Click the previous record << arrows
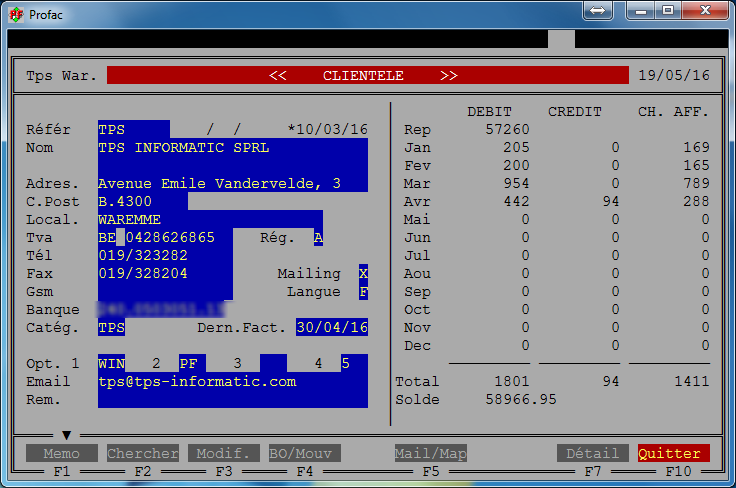The height and width of the screenshot is (488, 736). (278, 75)
